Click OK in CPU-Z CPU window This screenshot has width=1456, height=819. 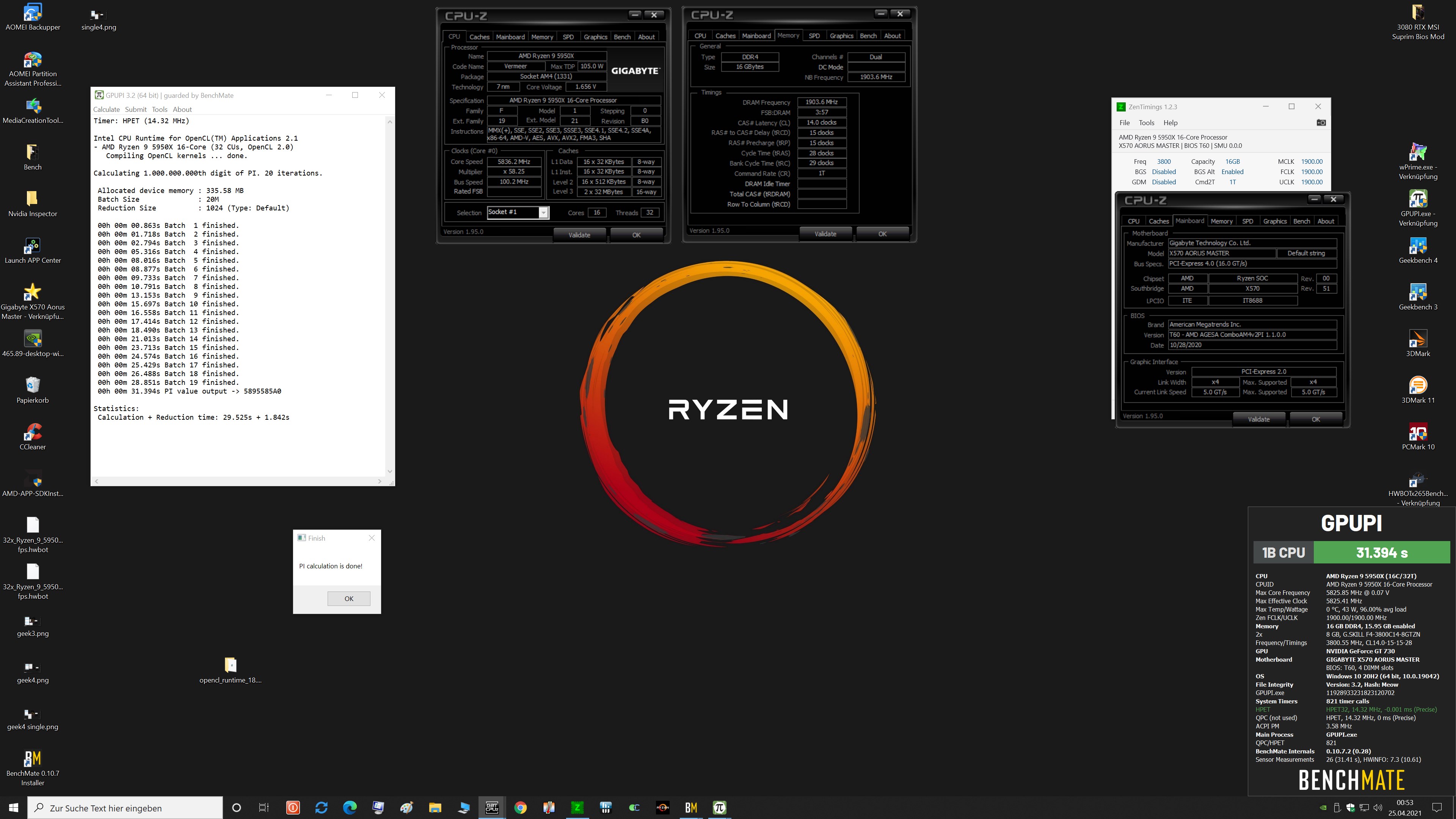(636, 235)
